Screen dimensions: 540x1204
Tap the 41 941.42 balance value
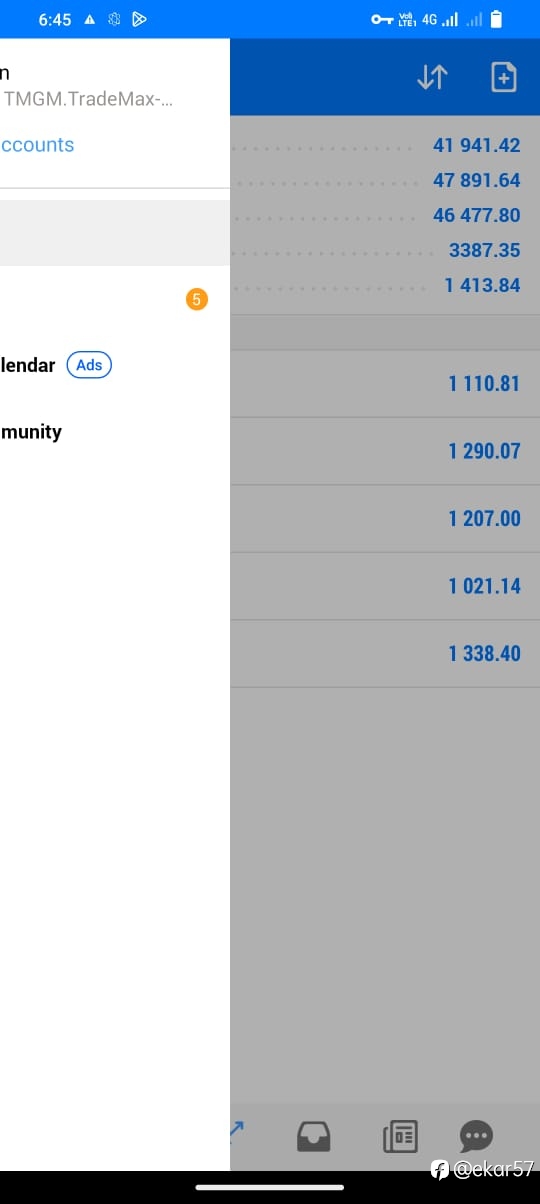click(477, 145)
